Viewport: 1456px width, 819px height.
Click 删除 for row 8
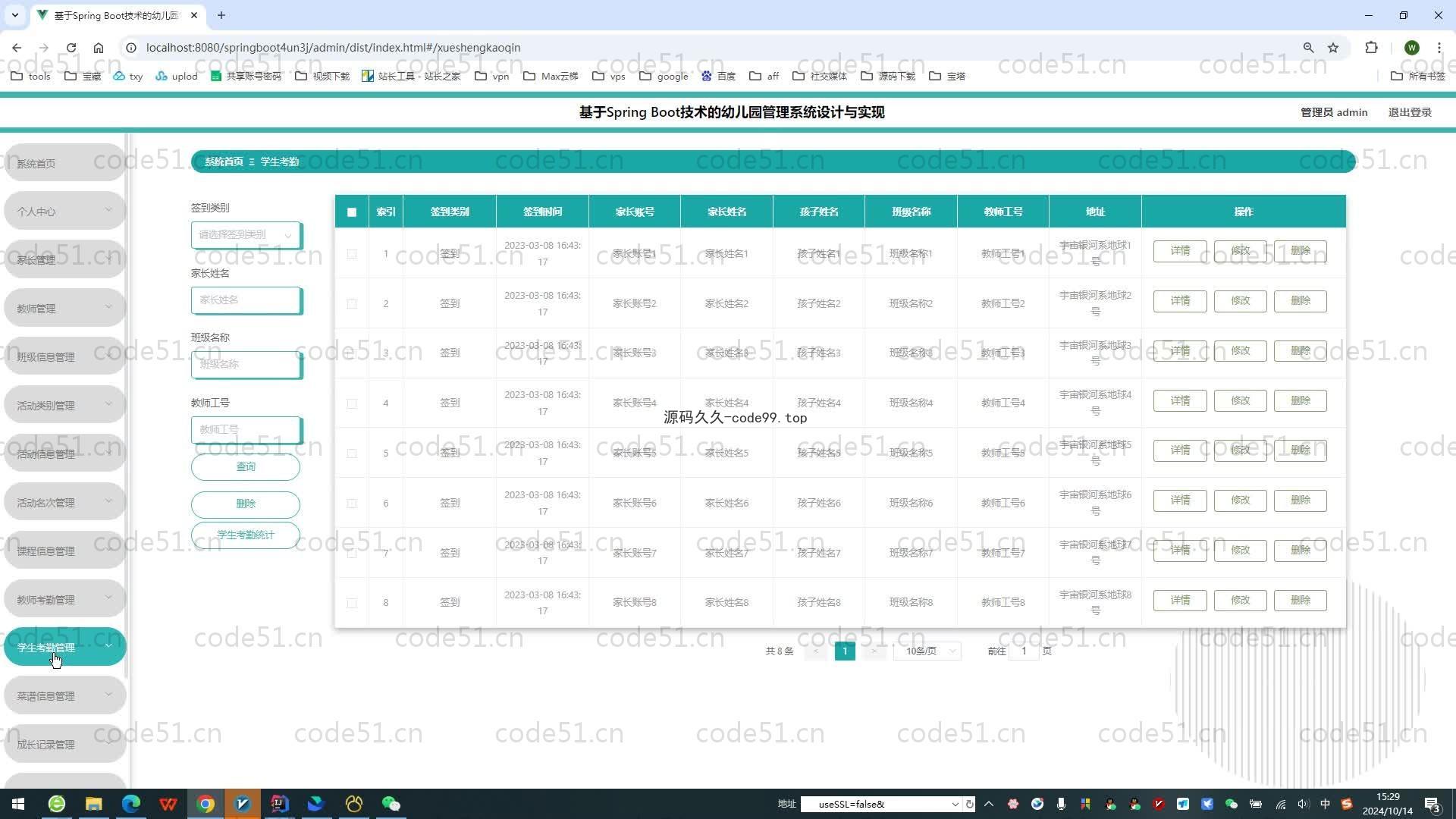point(1301,601)
